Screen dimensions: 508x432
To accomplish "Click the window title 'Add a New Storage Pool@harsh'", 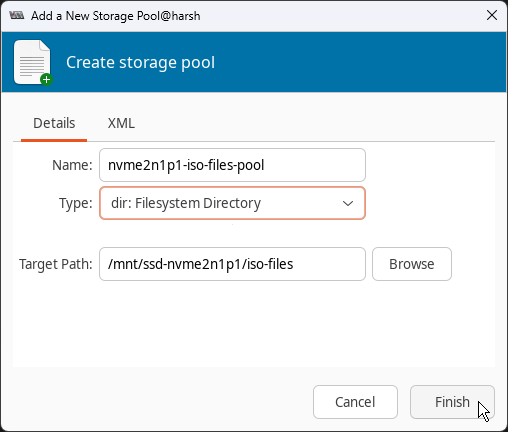I will [x=116, y=16].
